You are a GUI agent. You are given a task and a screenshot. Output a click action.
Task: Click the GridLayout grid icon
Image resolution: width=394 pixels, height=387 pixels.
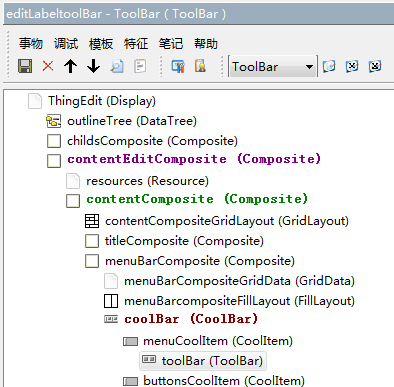(92, 221)
